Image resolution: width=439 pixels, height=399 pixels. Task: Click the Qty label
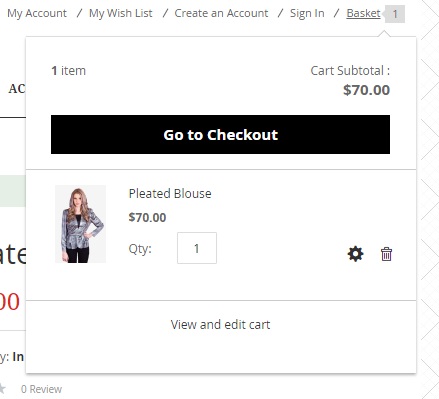coord(140,249)
